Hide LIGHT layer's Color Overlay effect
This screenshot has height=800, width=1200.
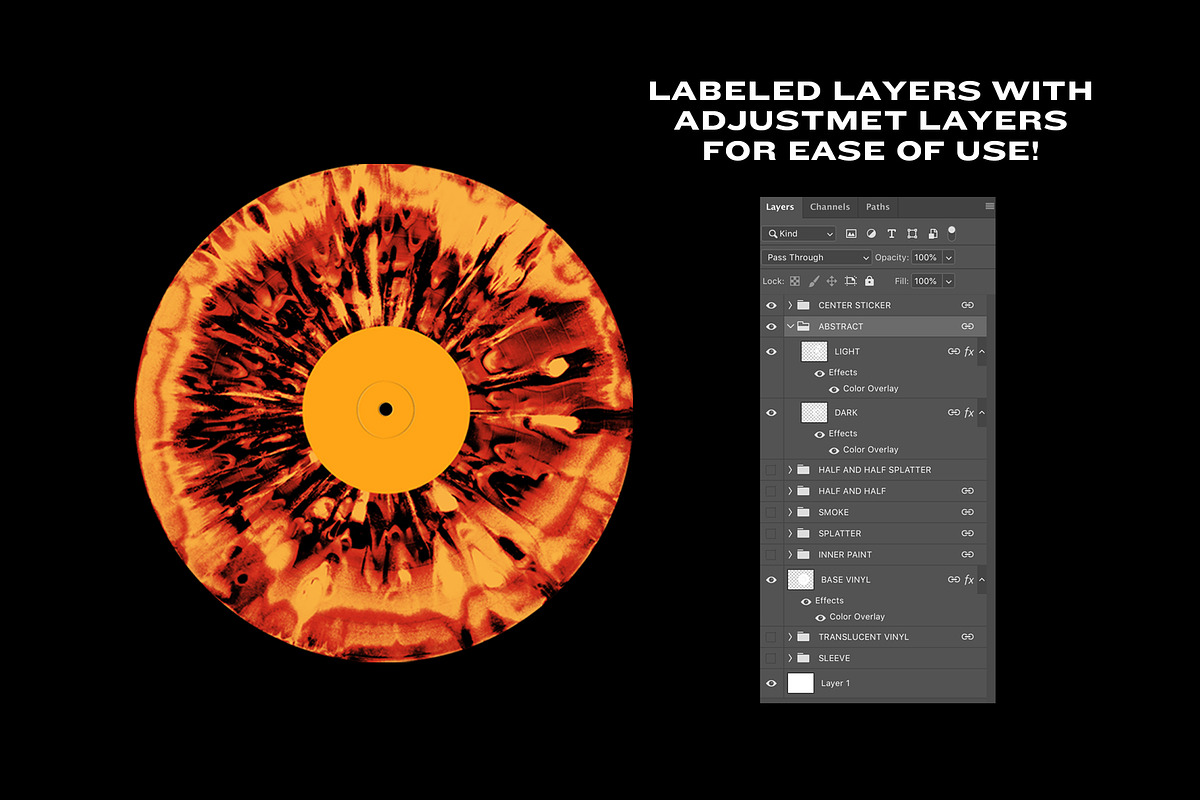coord(834,389)
